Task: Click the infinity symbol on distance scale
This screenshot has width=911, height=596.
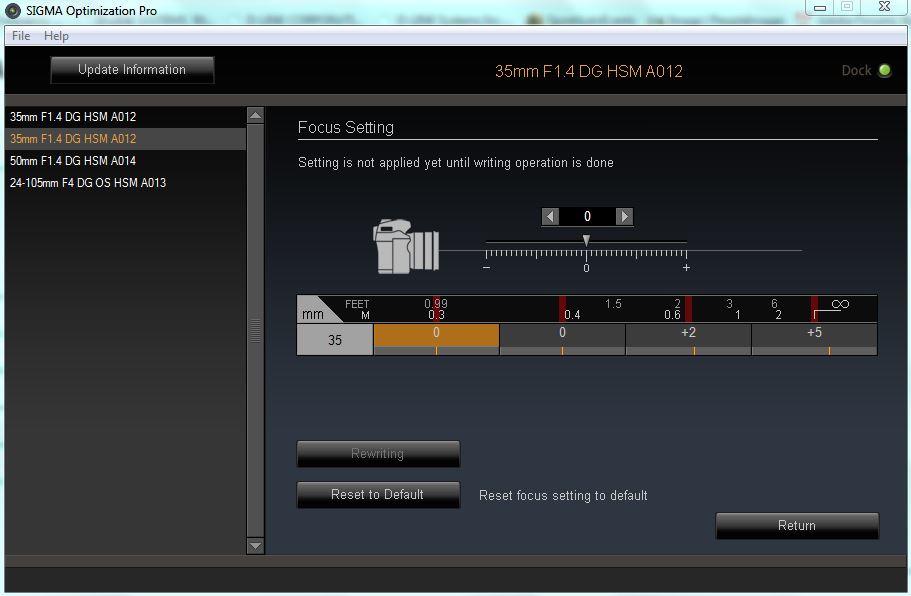Action: (840, 304)
